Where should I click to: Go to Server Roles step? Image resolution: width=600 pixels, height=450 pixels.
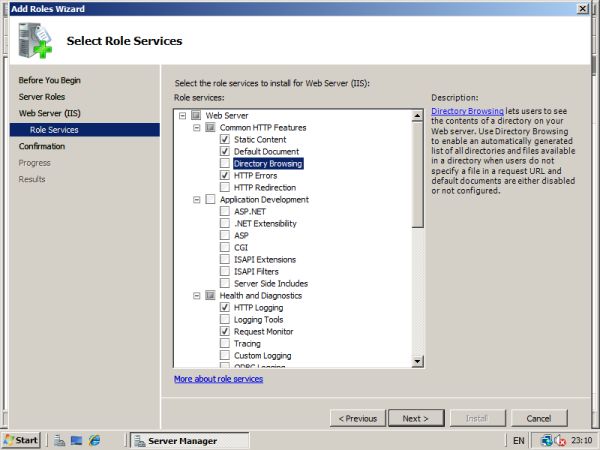click(x=42, y=97)
